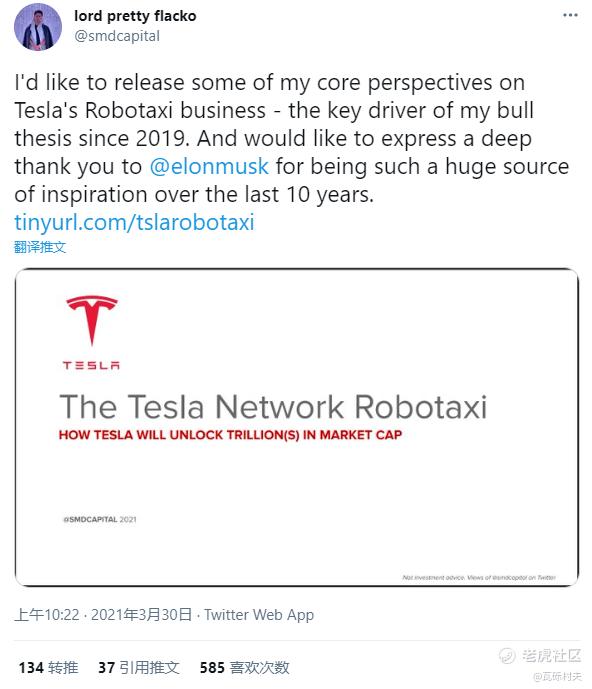592x689 pixels.
Task: Open the three-dot more options menu
Action: (570, 15)
